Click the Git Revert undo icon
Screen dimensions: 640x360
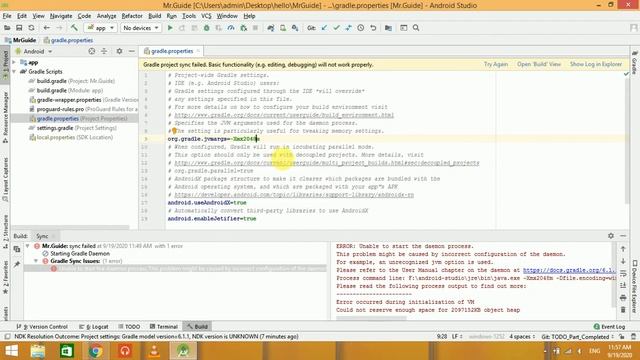(373, 28)
